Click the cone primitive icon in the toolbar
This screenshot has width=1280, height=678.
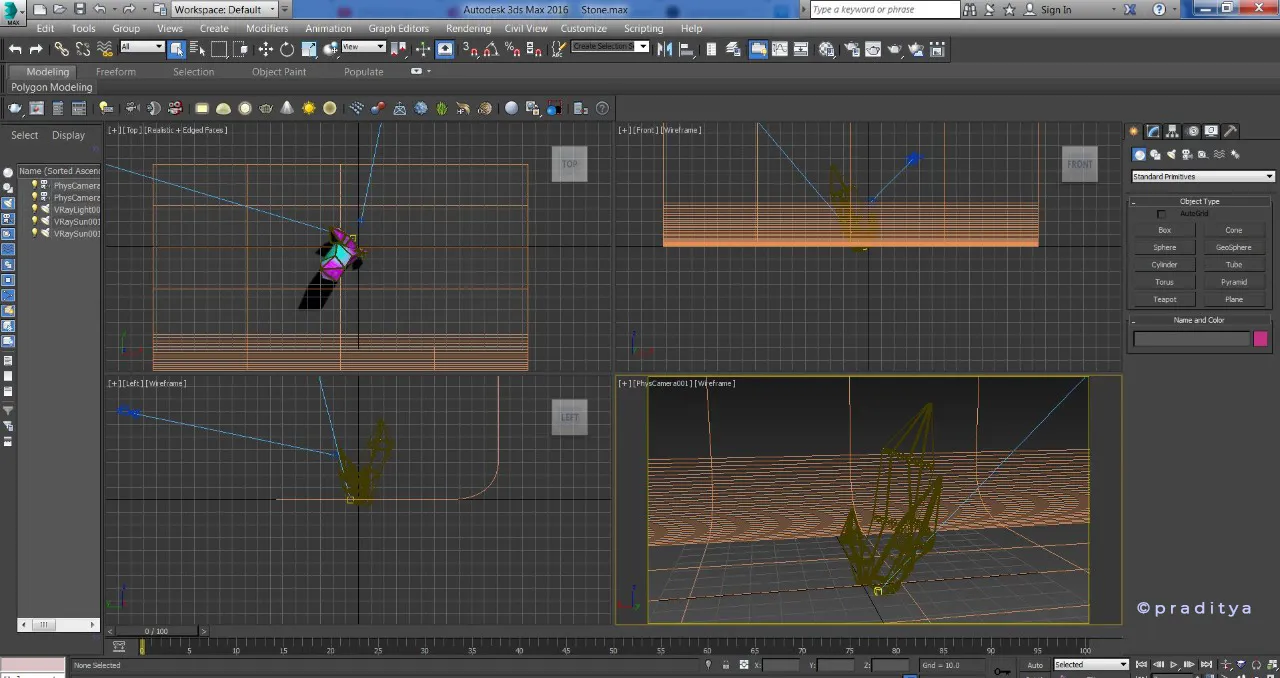287,108
